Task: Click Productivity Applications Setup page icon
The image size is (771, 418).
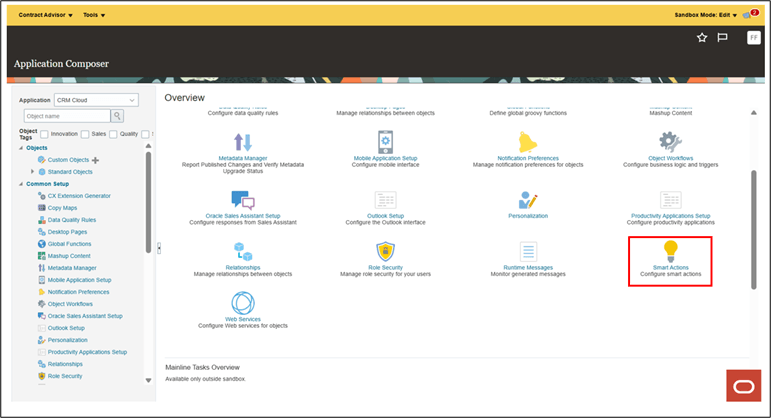Action: pyautogui.click(x=671, y=200)
